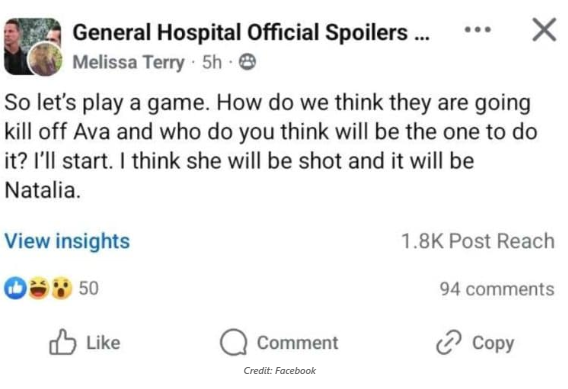Viewport: 568px width, 389px height.
Task: Click the Comment button label
Action: pyautogui.click(x=297, y=343)
